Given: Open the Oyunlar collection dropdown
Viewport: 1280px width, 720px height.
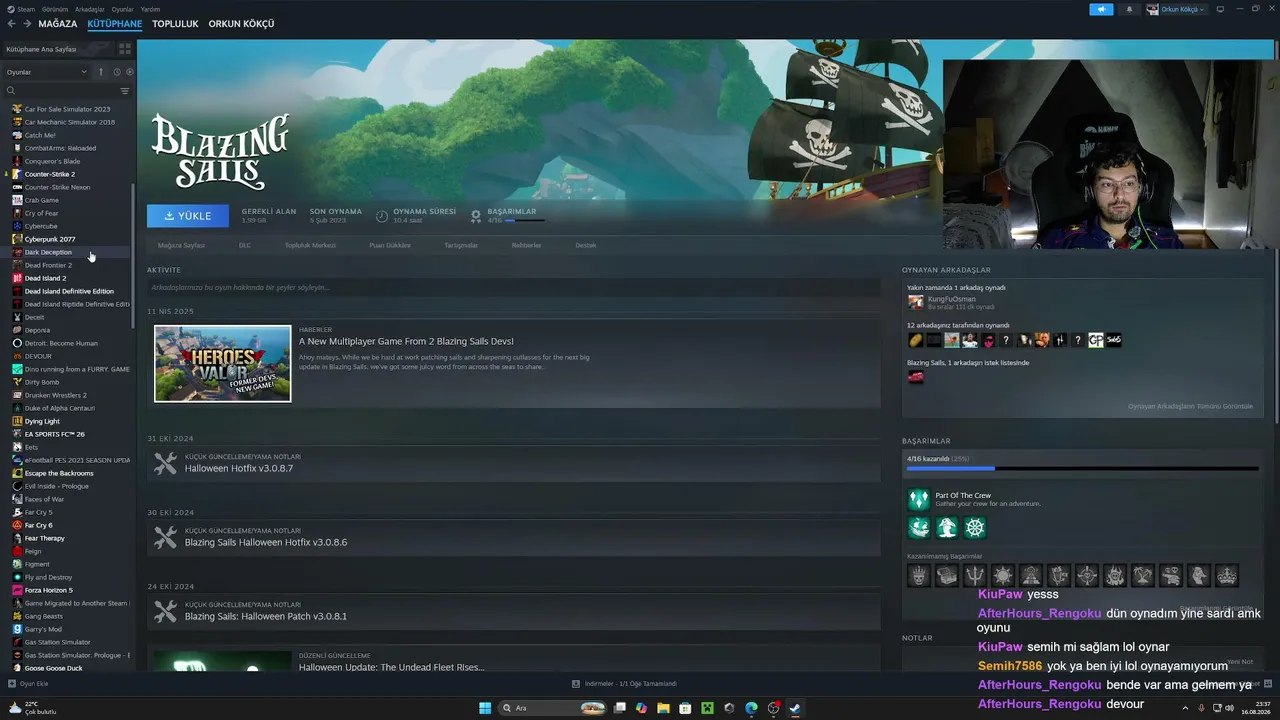Looking at the screenshot, I should point(46,72).
